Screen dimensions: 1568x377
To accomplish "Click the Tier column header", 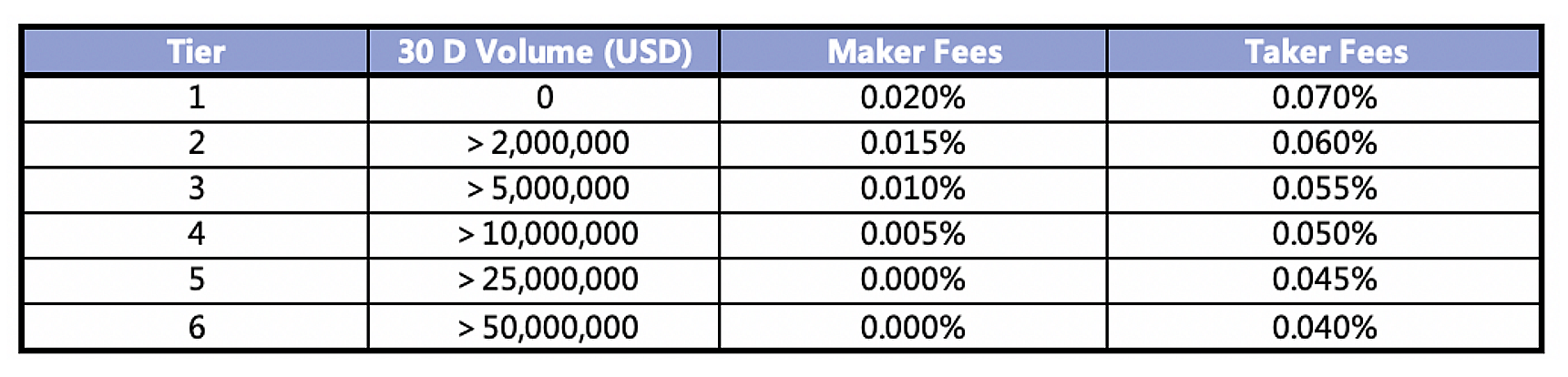I will click(x=196, y=51).
